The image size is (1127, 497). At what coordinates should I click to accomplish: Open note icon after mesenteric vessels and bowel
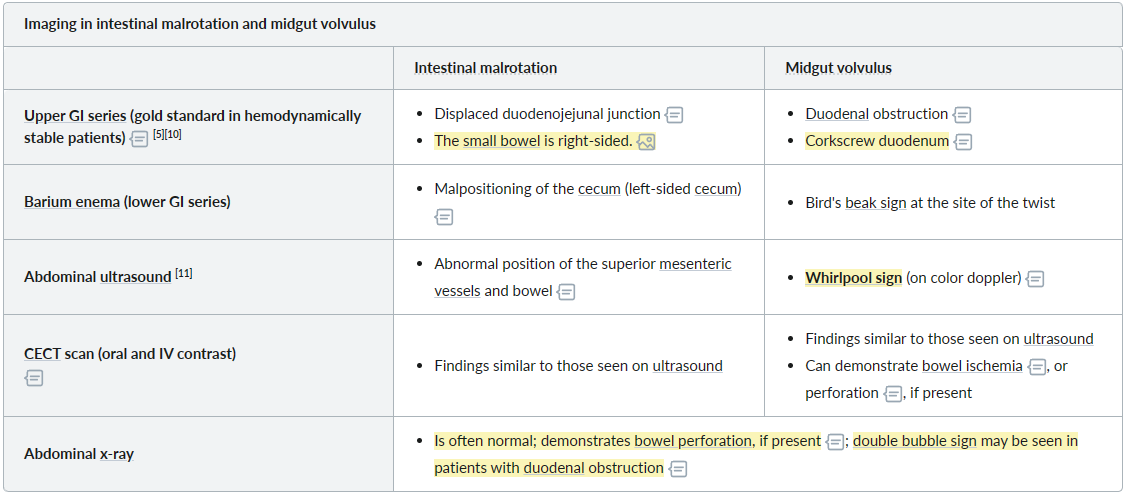point(566,292)
